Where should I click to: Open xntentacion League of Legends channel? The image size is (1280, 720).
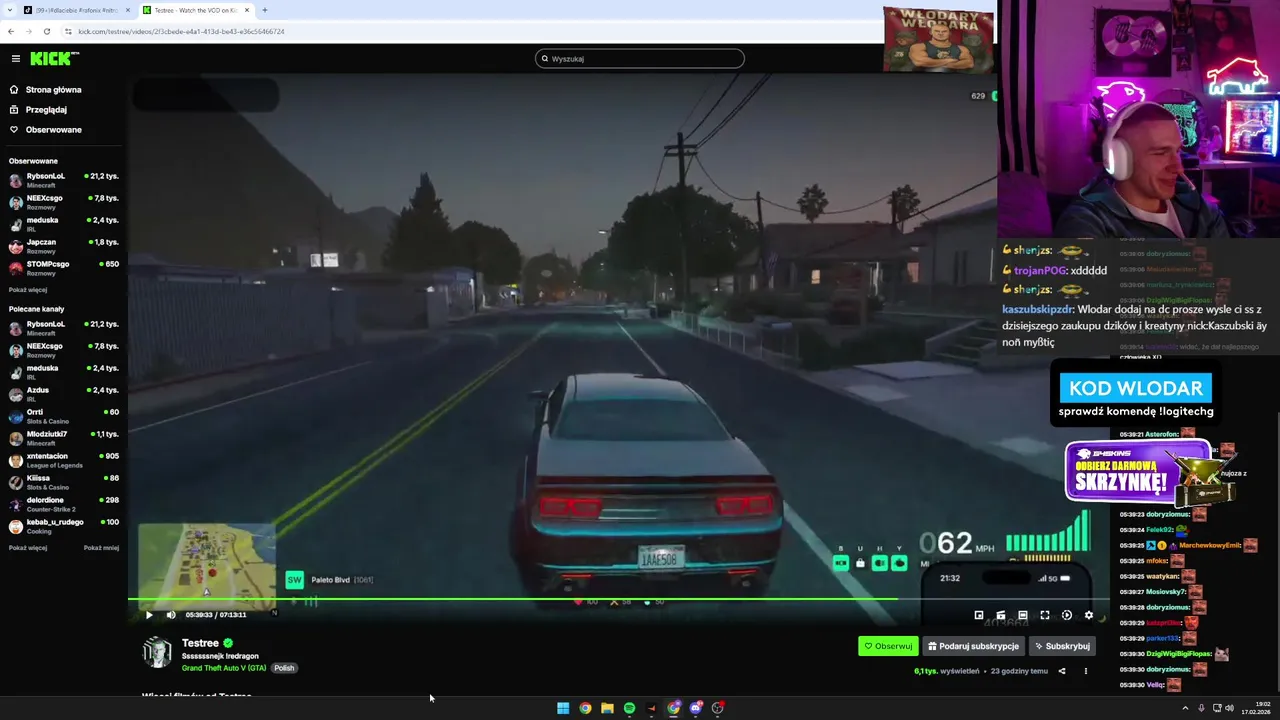click(x=63, y=460)
